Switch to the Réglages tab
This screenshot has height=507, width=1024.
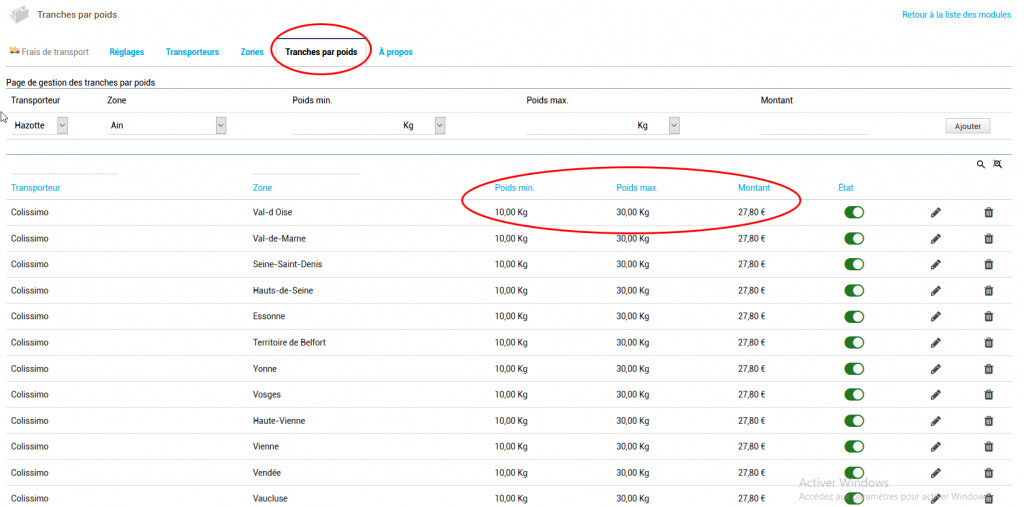point(127,52)
